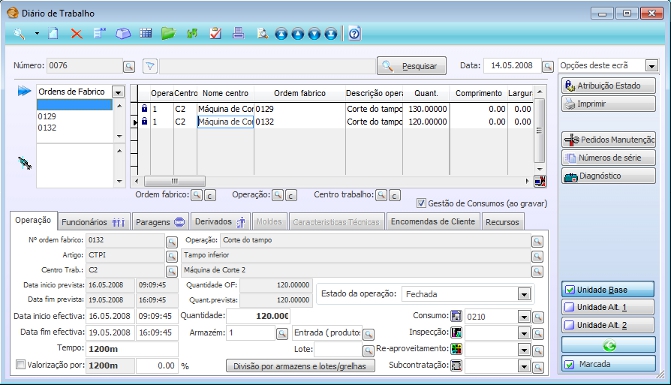Click the Ordem fabrico cell 0129 in grid
671x385 pixels.
(300, 109)
